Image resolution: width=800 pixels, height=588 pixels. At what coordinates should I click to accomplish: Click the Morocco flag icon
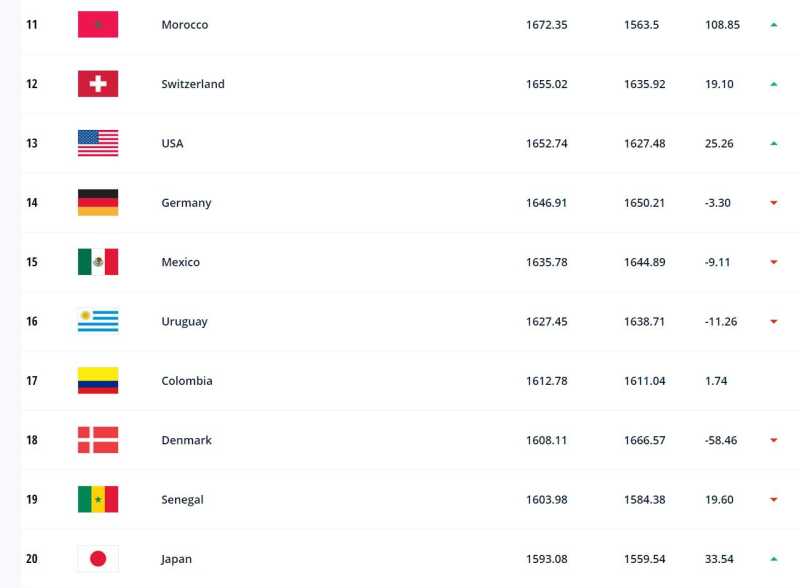pyautogui.click(x=98, y=24)
